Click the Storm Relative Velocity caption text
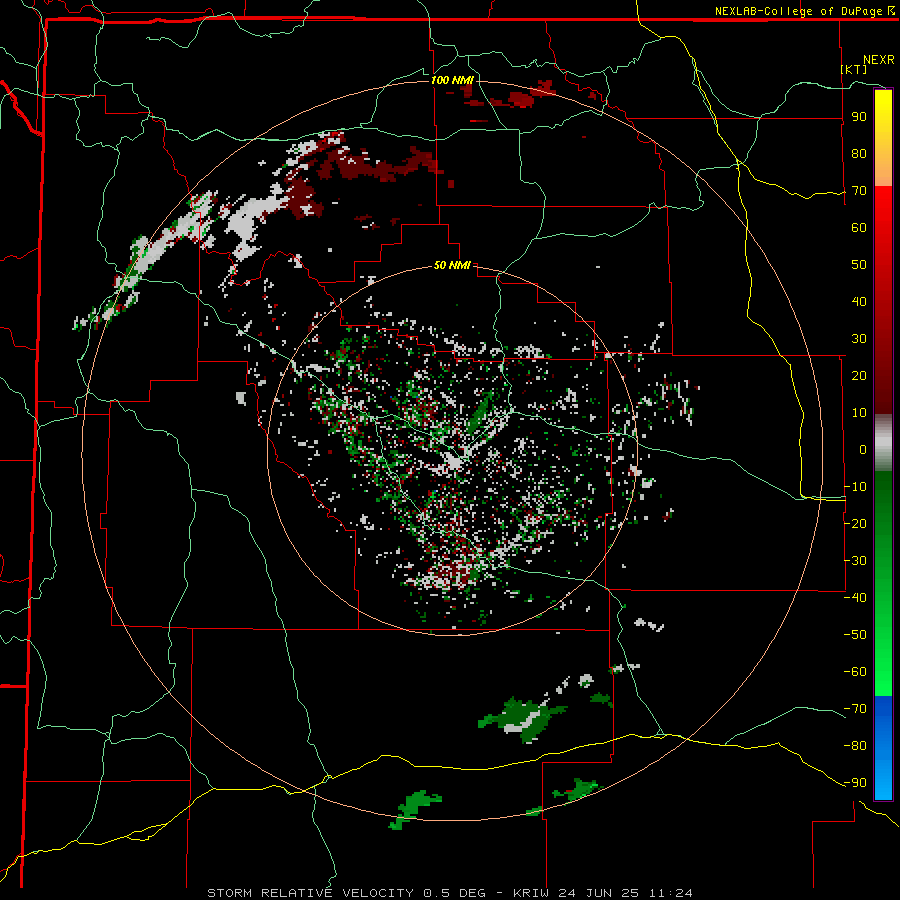 [449, 893]
